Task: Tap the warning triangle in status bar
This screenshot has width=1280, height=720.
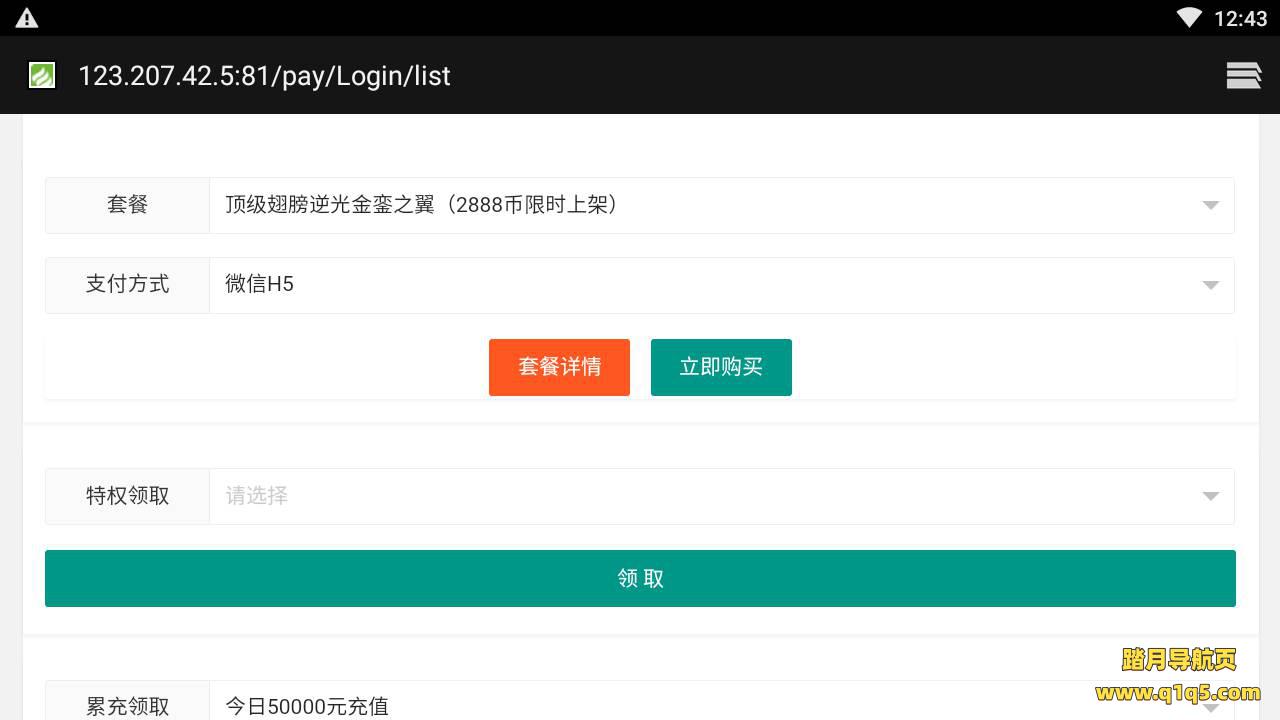Action: pos(27,18)
